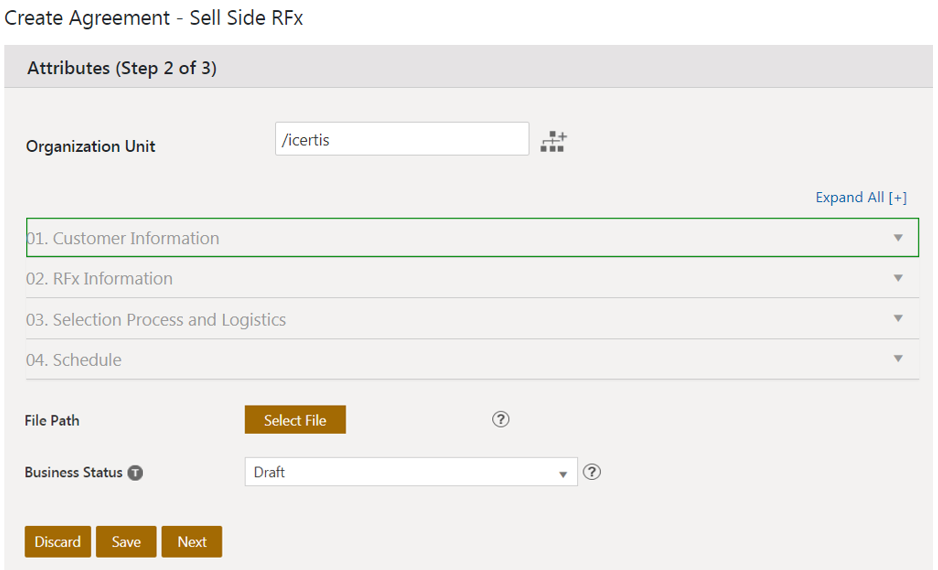The width and height of the screenshot is (938, 570).
Task: Click the Attributes (Step 2 of 3) header
Action: pyautogui.click(x=122, y=68)
